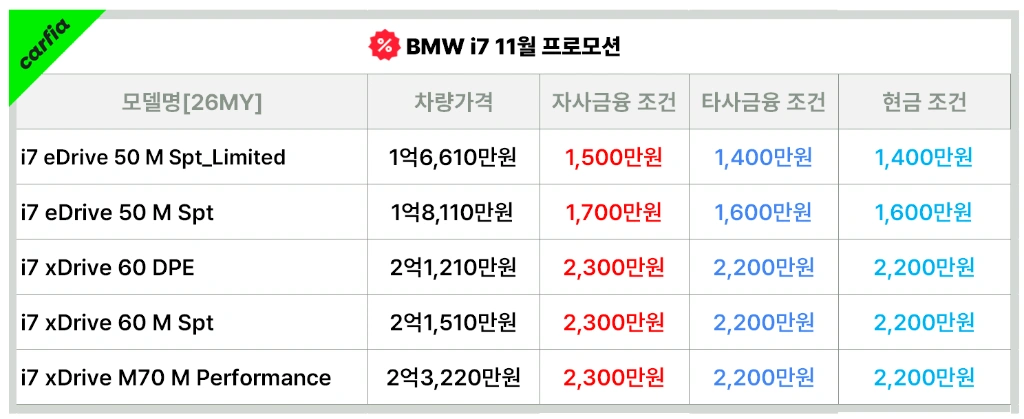Select the i7 xDrive 60 DPE model
This screenshot has height=419, width=1024.
pyautogui.click(x=108, y=268)
